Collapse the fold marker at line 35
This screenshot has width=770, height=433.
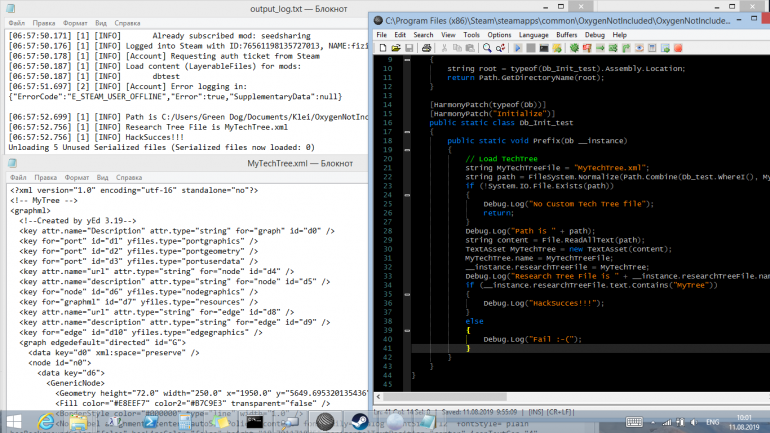[x=407, y=294]
